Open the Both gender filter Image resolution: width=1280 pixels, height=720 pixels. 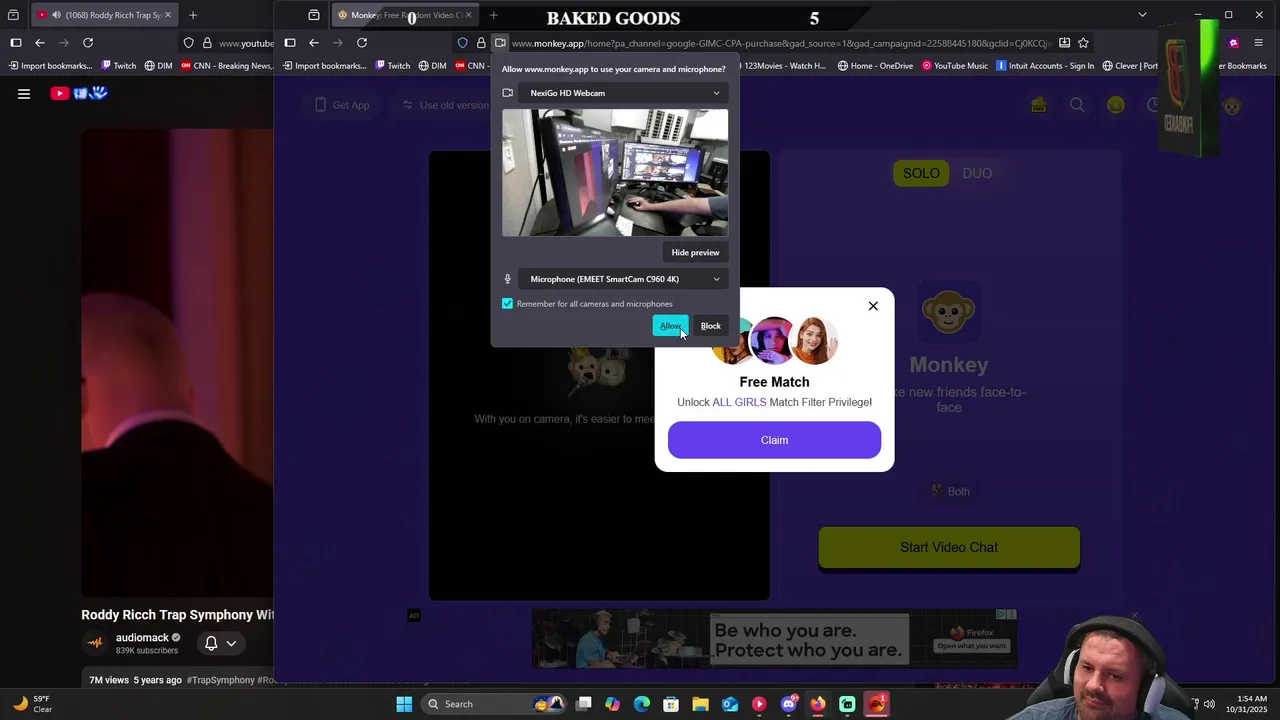[949, 491]
